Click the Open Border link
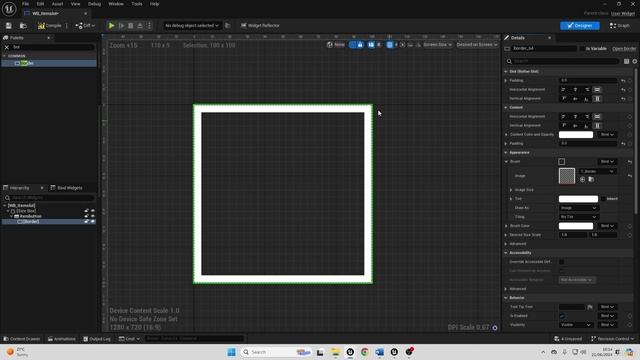This screenshot has height=360, width=640. (x=624, y=49)
